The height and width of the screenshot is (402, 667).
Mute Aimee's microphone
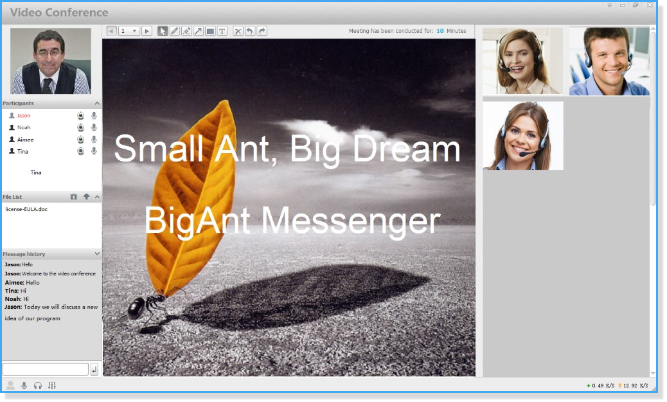94,140
